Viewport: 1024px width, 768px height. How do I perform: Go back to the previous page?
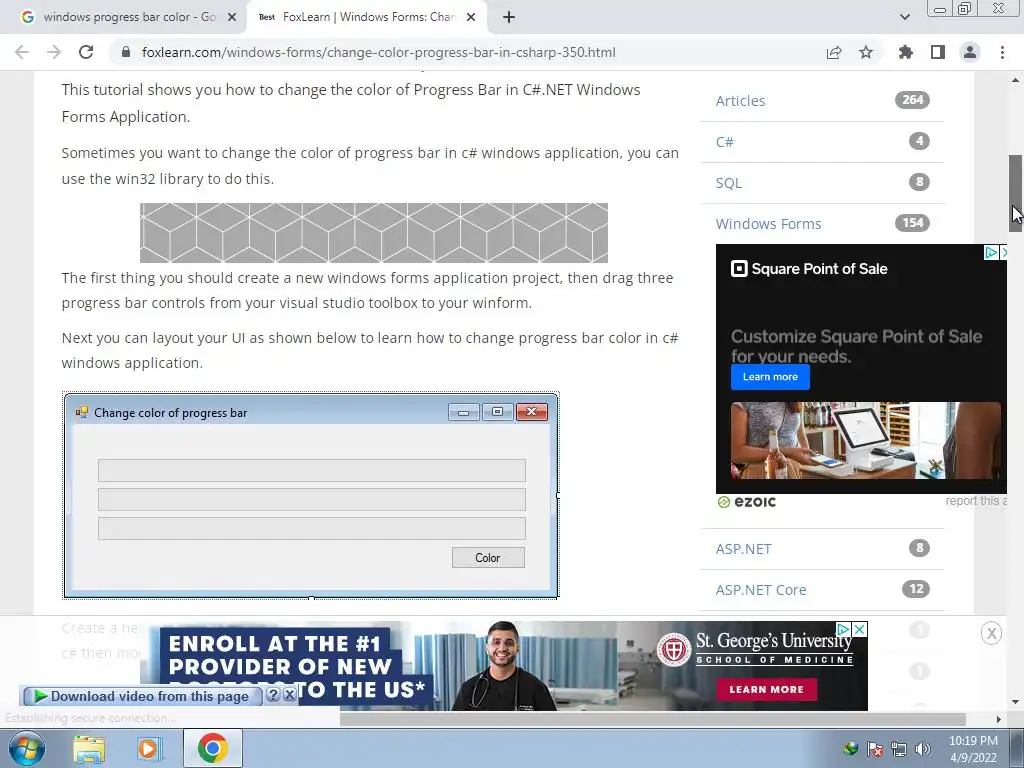(22, 52)
